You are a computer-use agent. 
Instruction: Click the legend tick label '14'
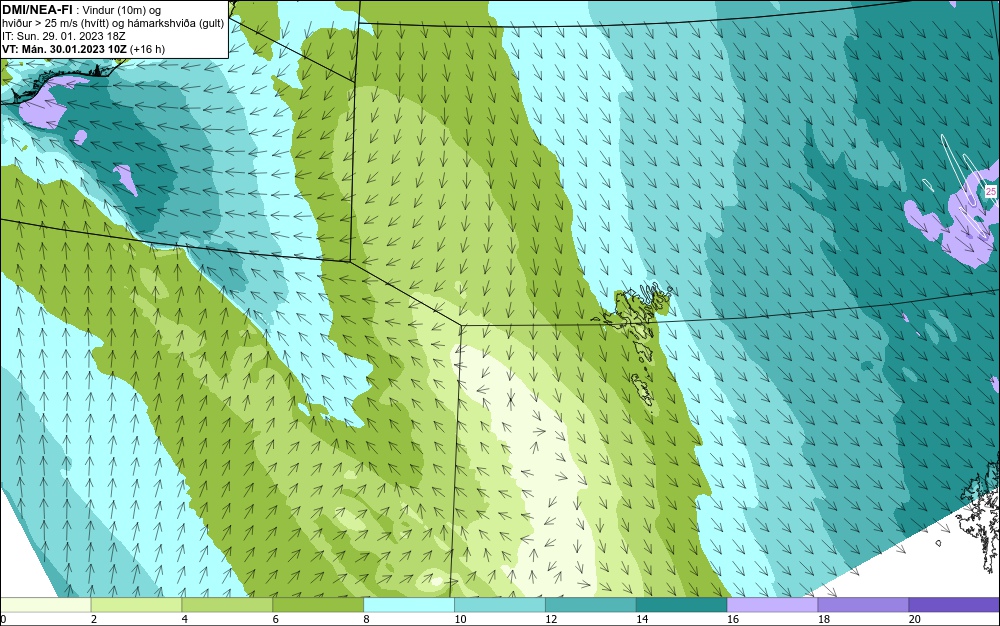[x=642, y=619]
